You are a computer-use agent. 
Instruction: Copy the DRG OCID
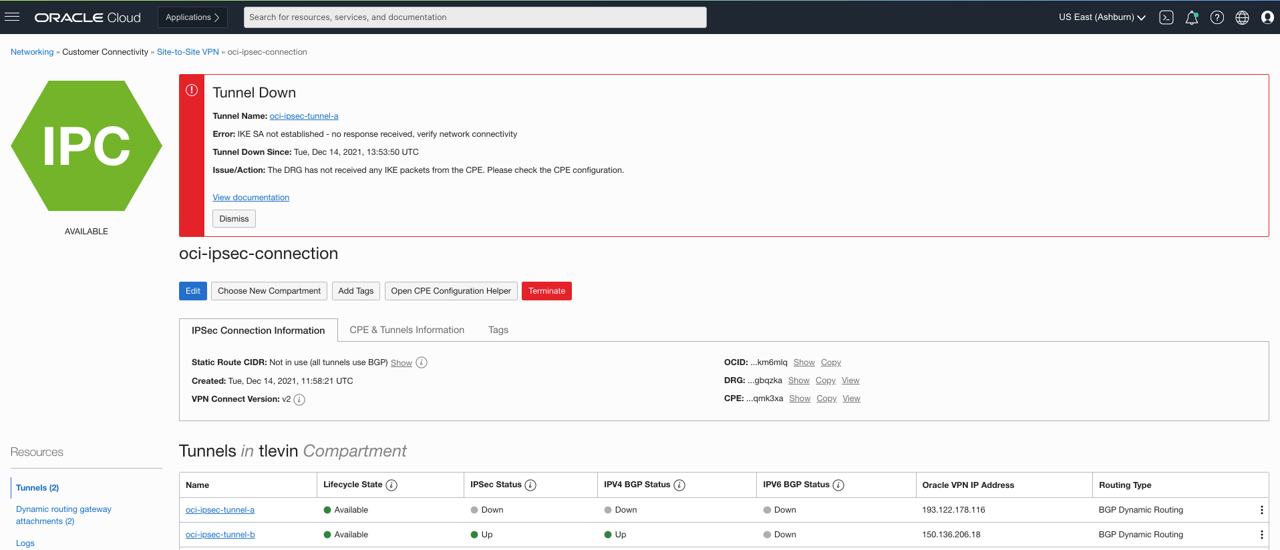click(x=826, y=381)
